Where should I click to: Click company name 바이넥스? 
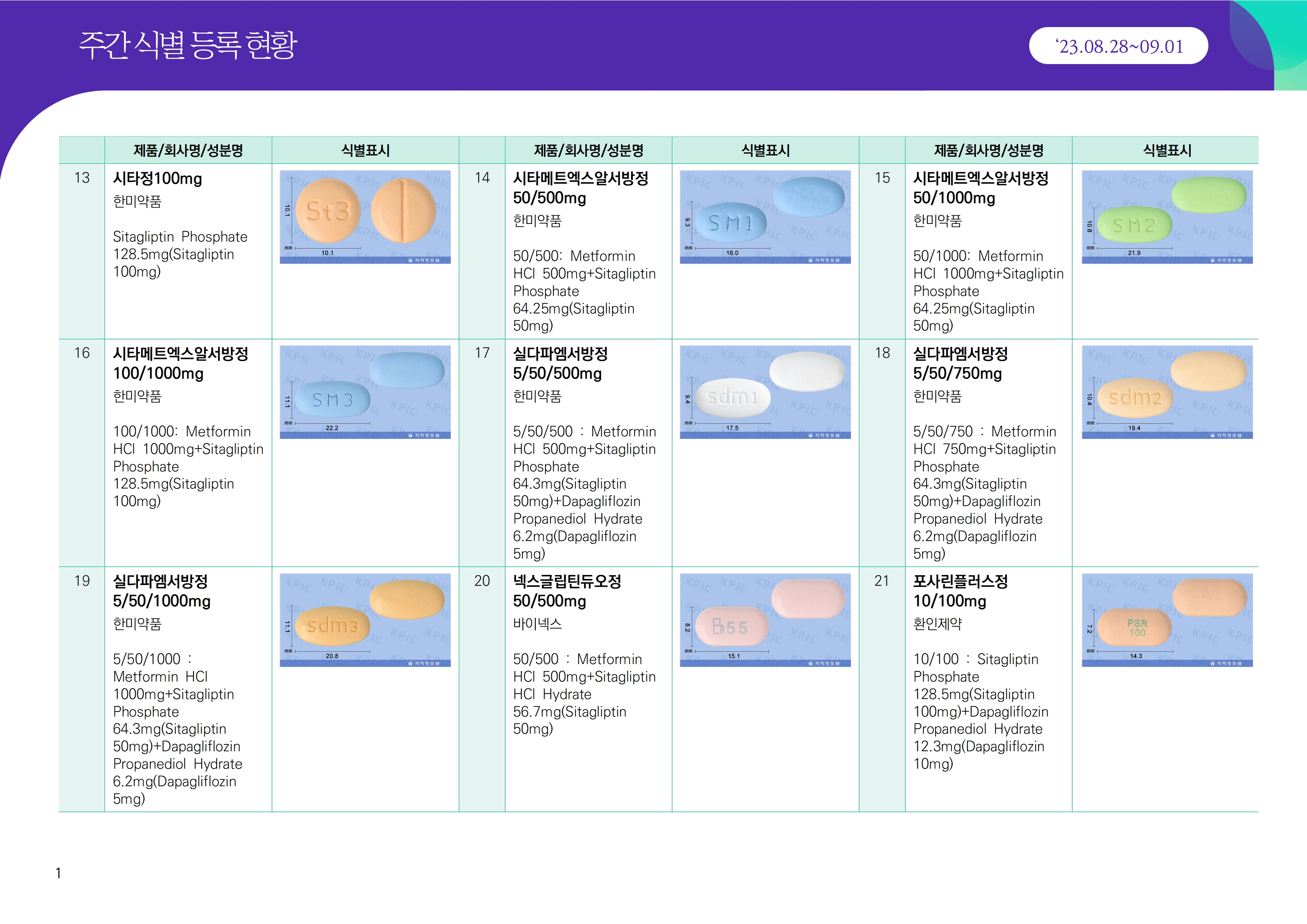point(537,624)
